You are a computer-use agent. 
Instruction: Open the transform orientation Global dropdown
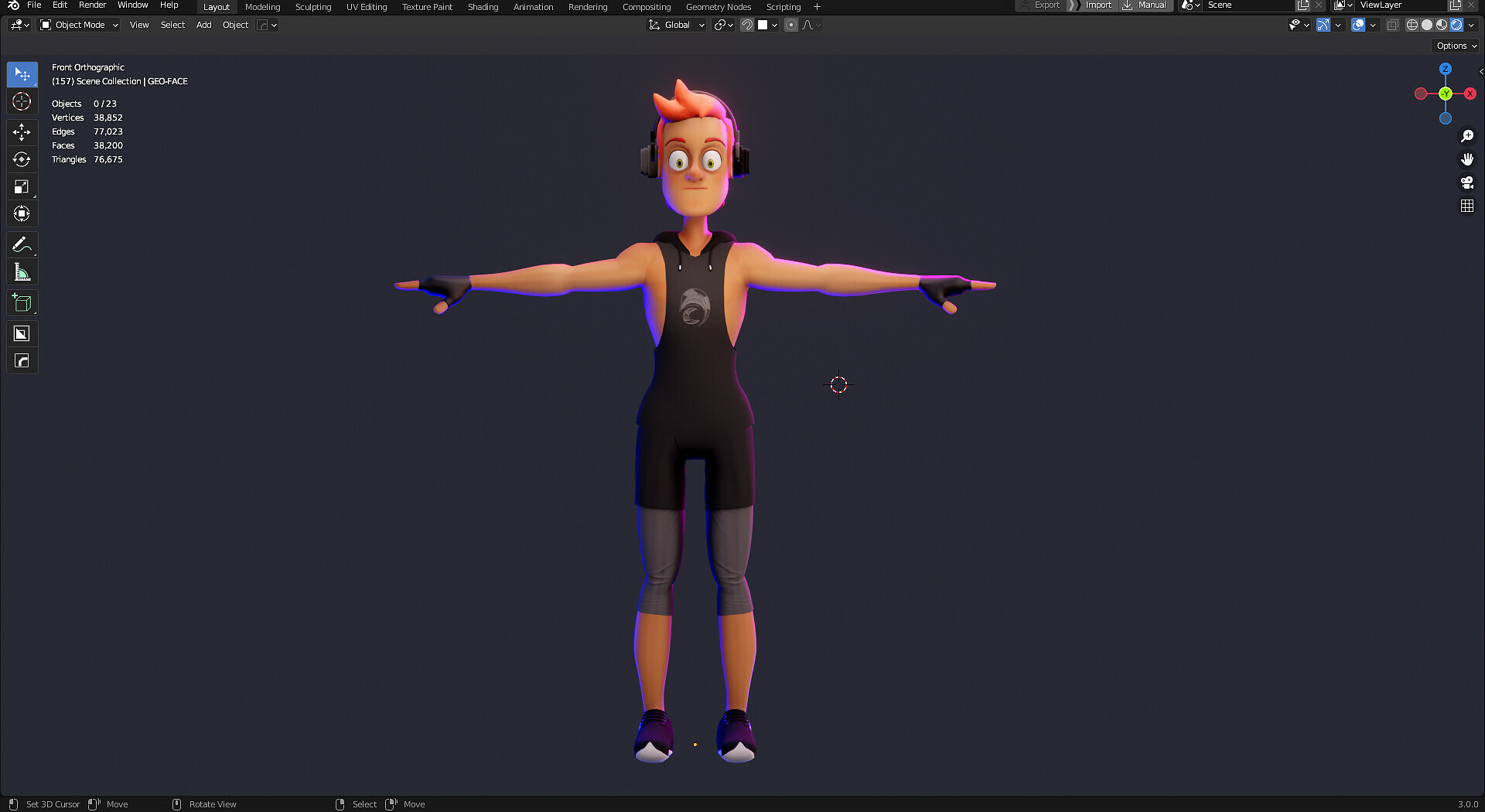675,24
